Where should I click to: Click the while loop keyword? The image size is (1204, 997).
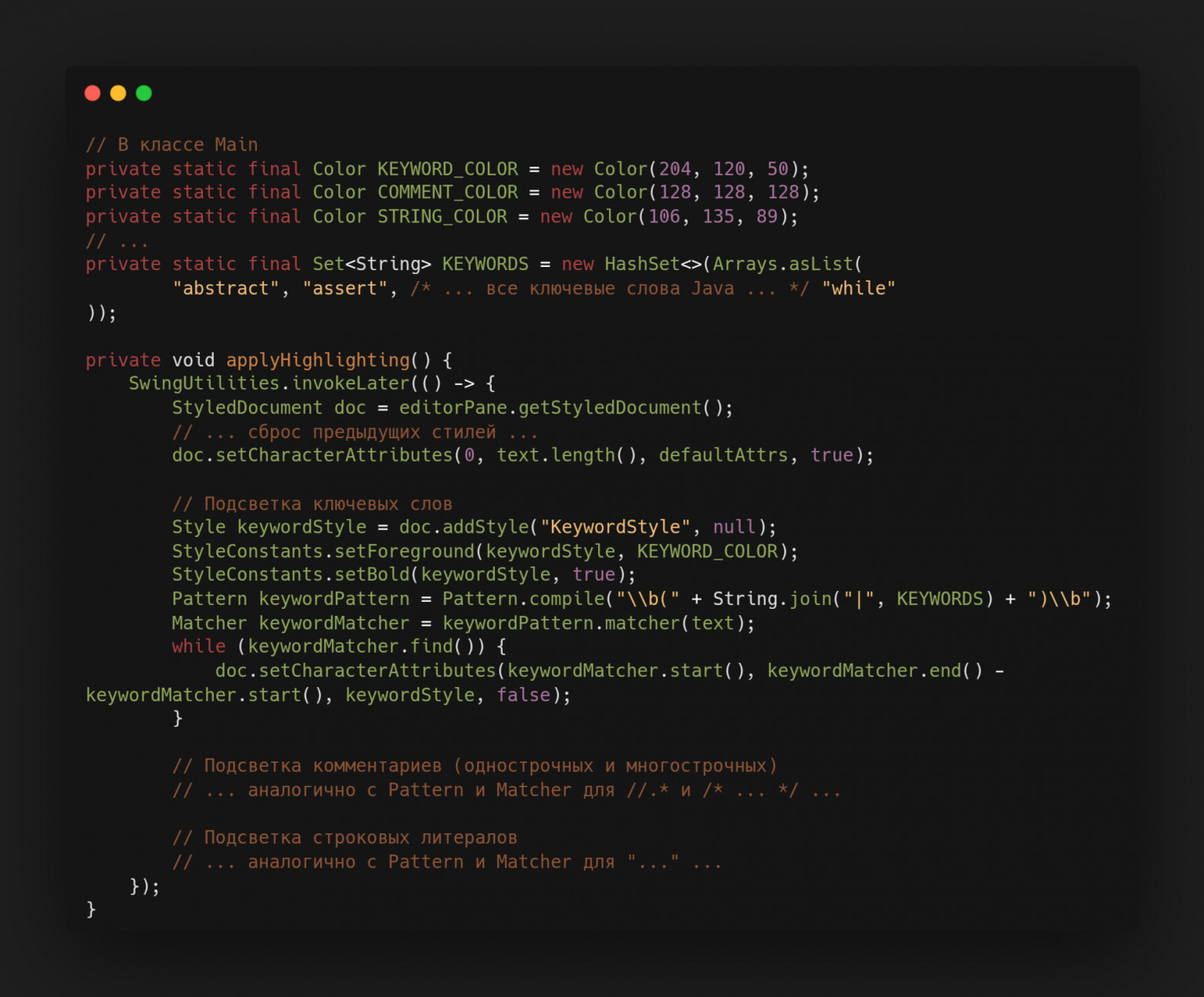tap(198, 647)
